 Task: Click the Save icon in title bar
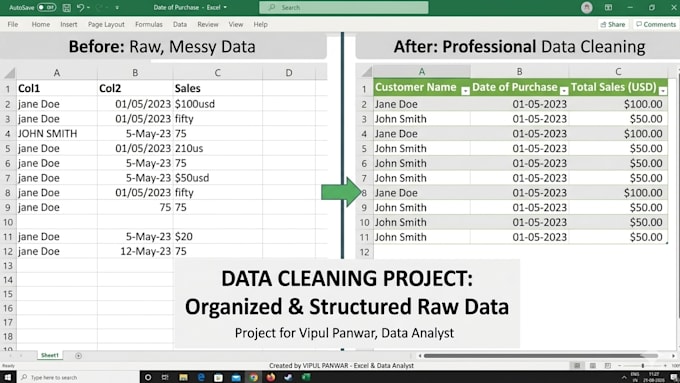point(66,7)
